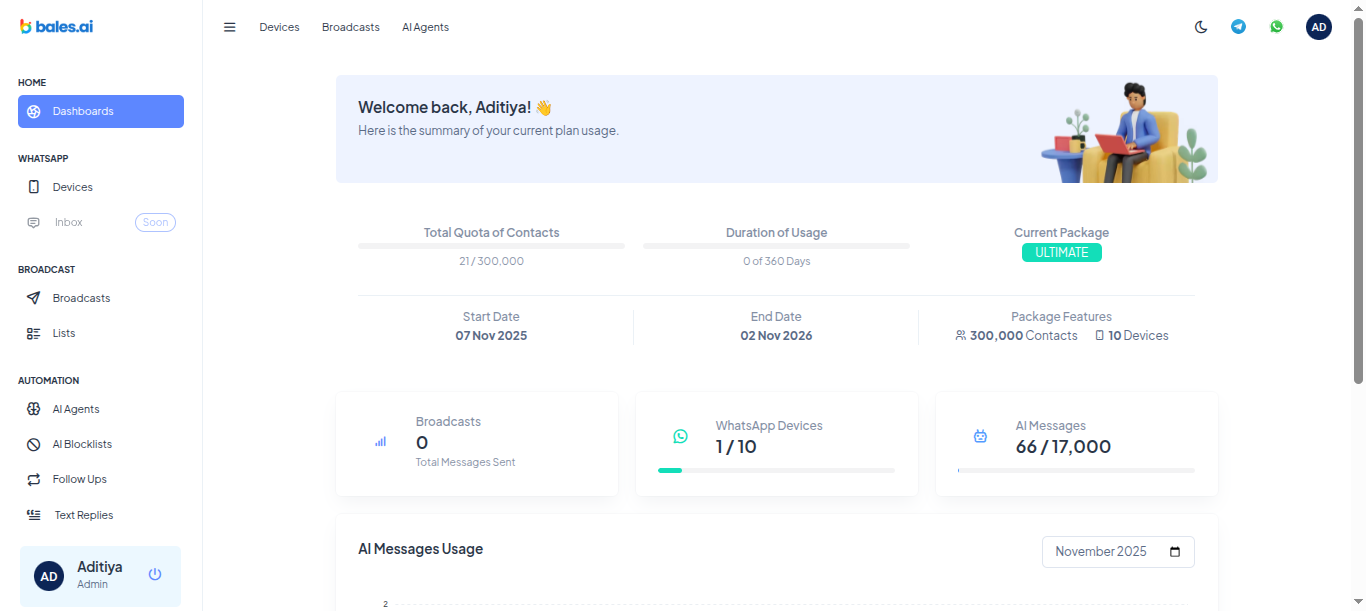The width and height of the screenshot is (1366, 611).
Task: Click the Soon badge next to Inbox
Action: coord(155,222)
